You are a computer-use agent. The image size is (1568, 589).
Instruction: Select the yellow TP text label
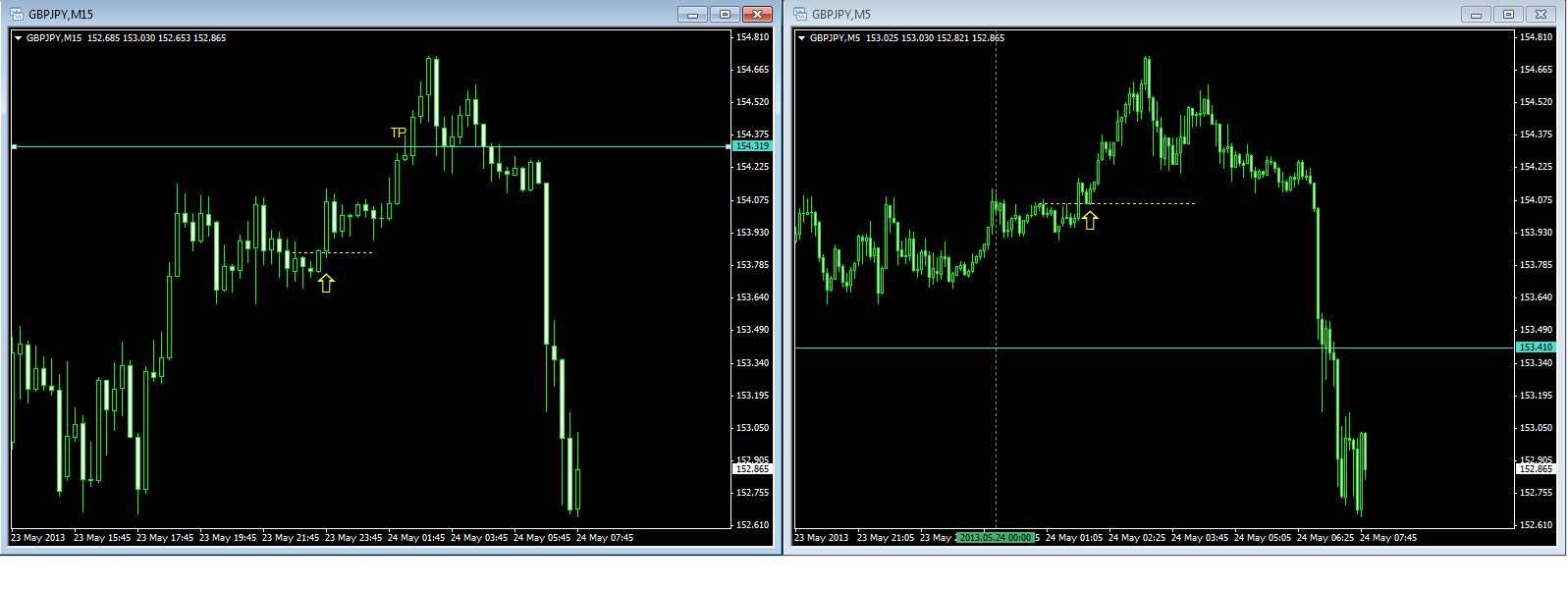[398, 133]
